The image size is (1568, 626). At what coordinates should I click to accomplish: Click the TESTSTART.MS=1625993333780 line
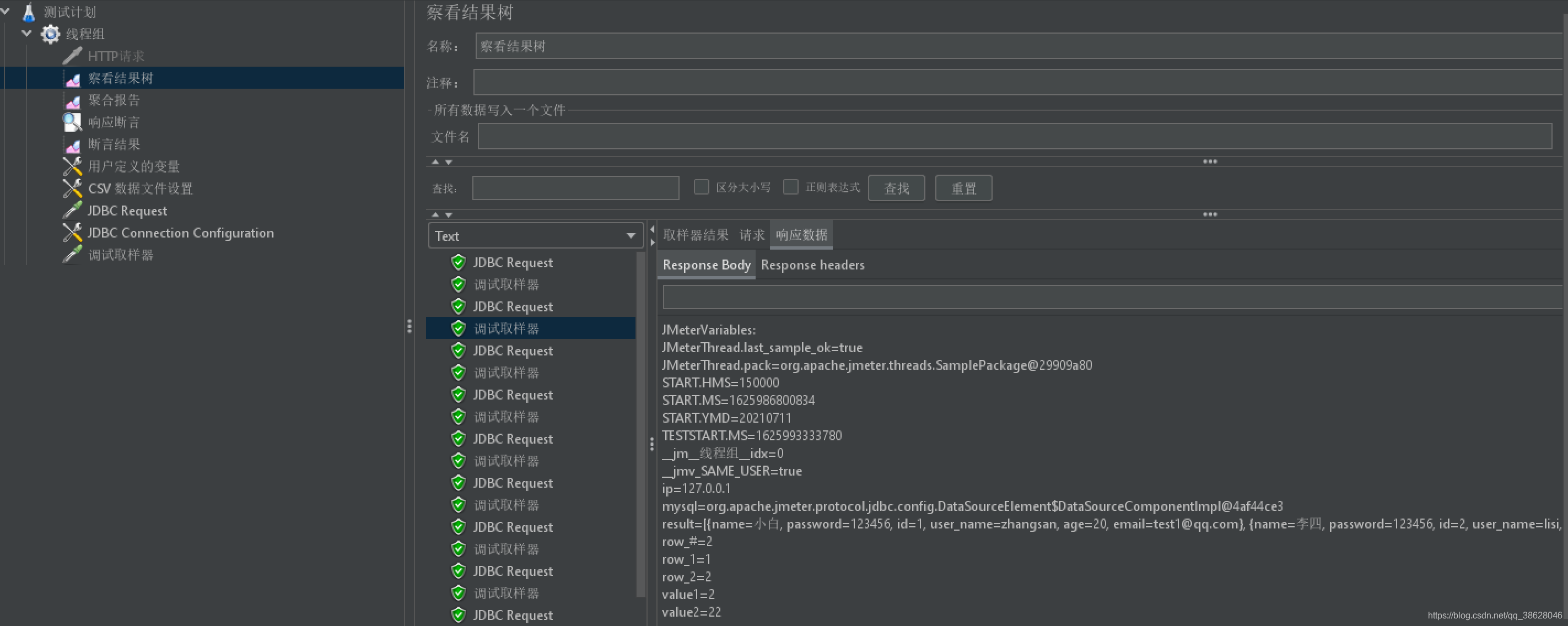[x=752, y=435]
